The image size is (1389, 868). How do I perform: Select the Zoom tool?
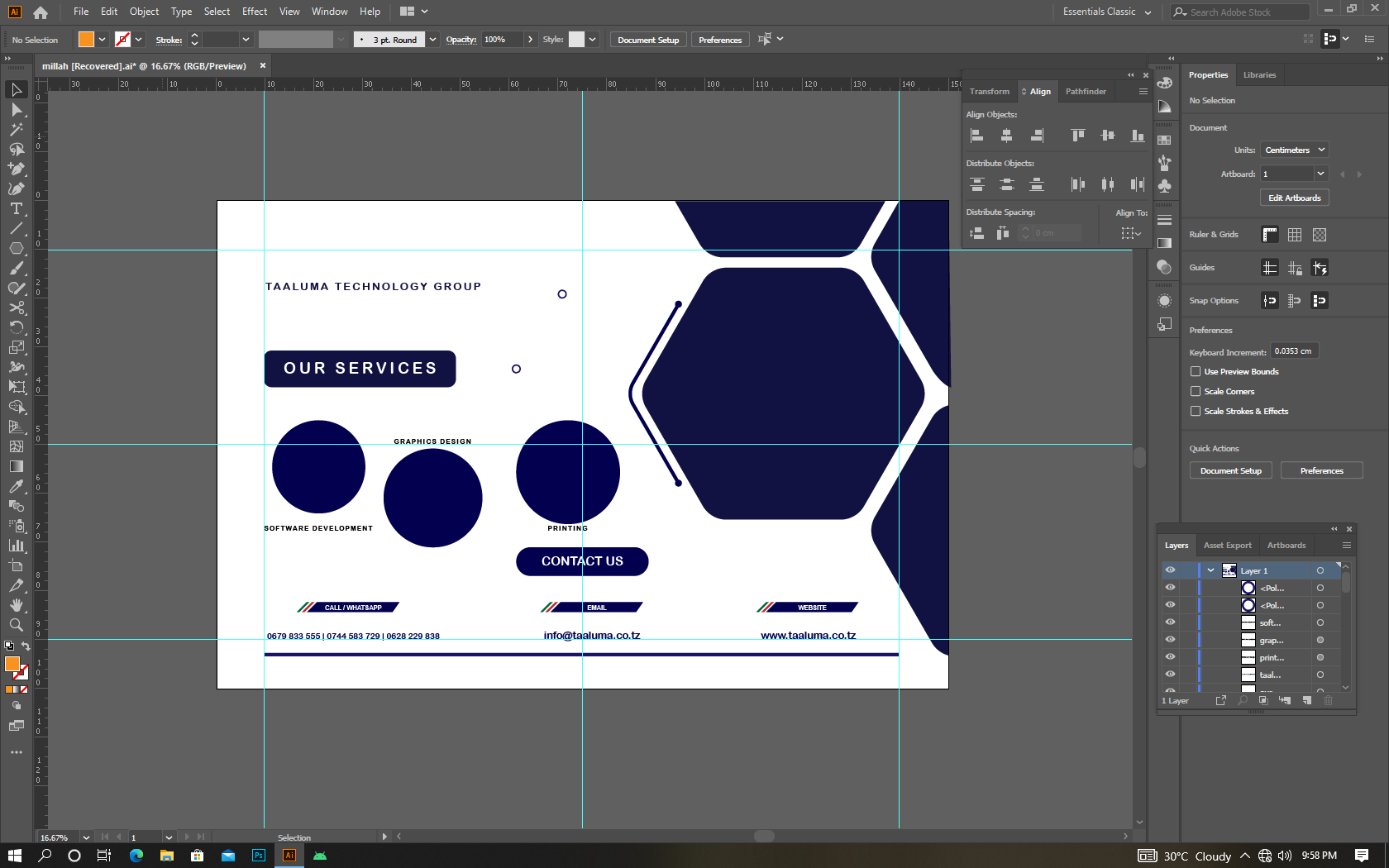pos(17,625)
